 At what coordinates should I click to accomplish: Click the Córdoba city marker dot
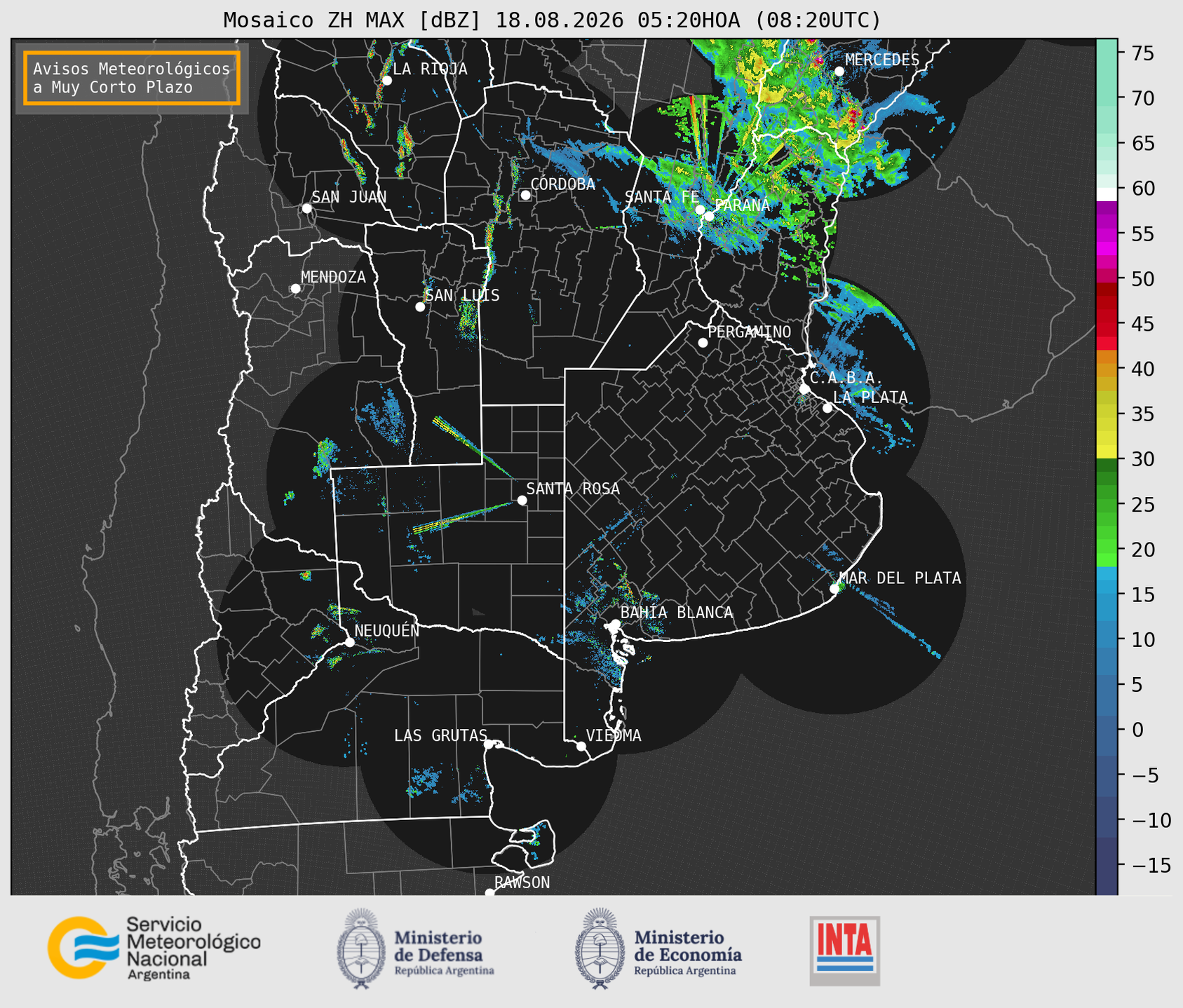(525, 195)
